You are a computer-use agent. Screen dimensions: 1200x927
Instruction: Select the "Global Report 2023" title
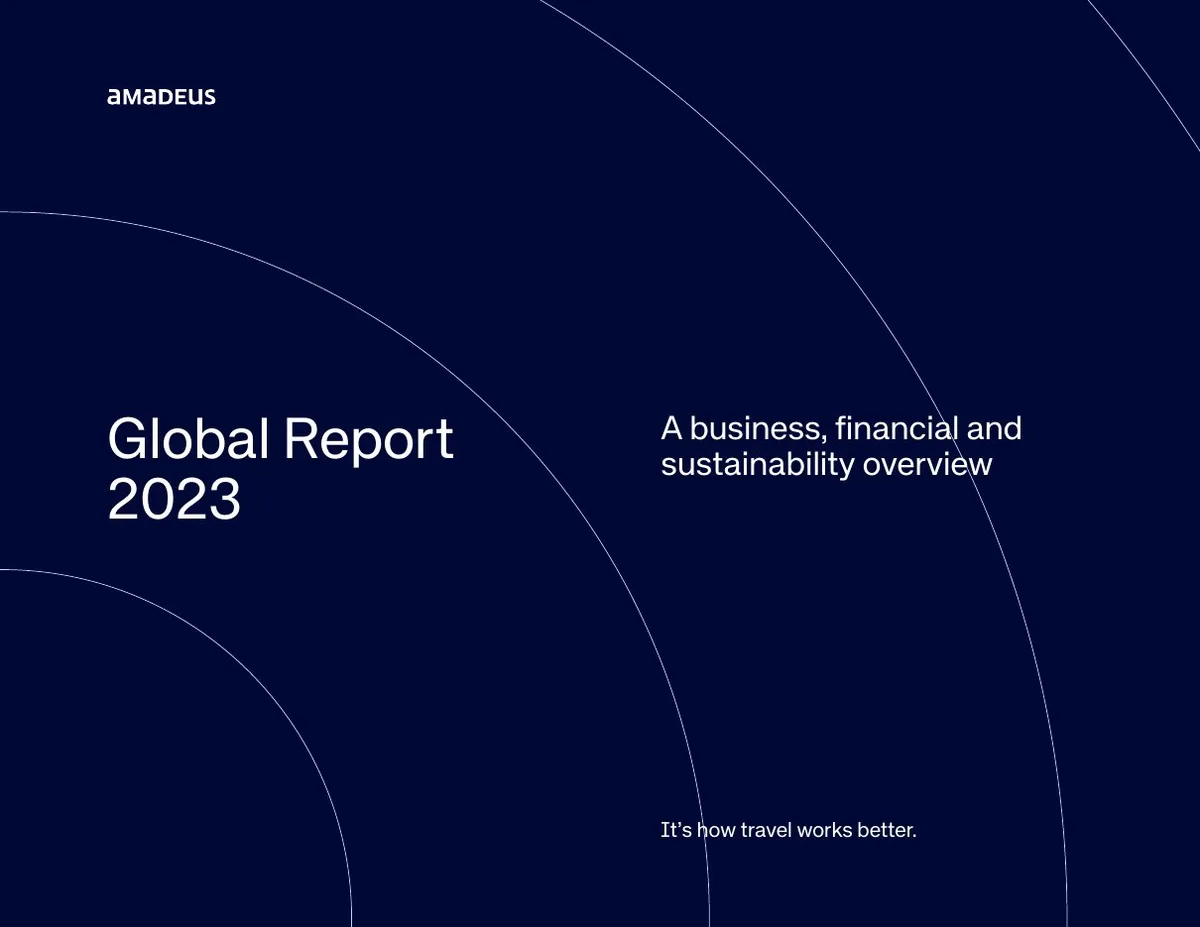coord(280,468)
